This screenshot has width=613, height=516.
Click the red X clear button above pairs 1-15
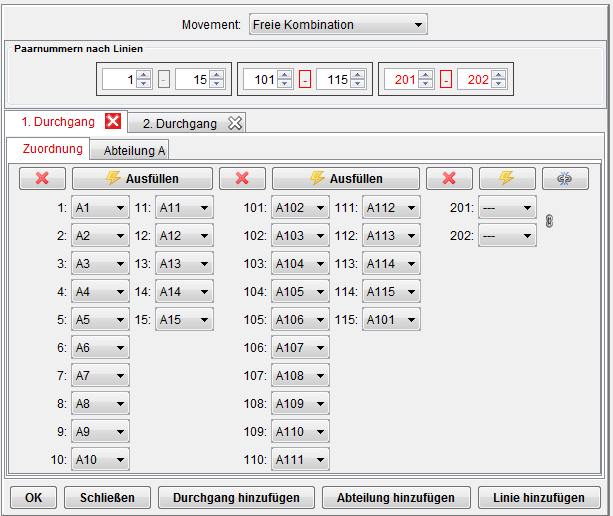[x=43, y=178]
